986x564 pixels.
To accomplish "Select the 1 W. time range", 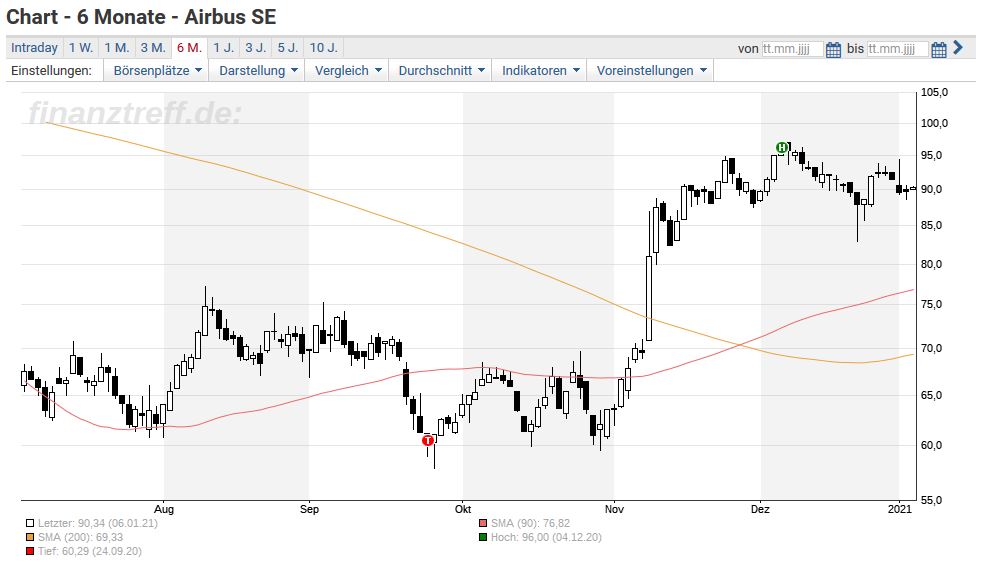I will tap(81, 48).
